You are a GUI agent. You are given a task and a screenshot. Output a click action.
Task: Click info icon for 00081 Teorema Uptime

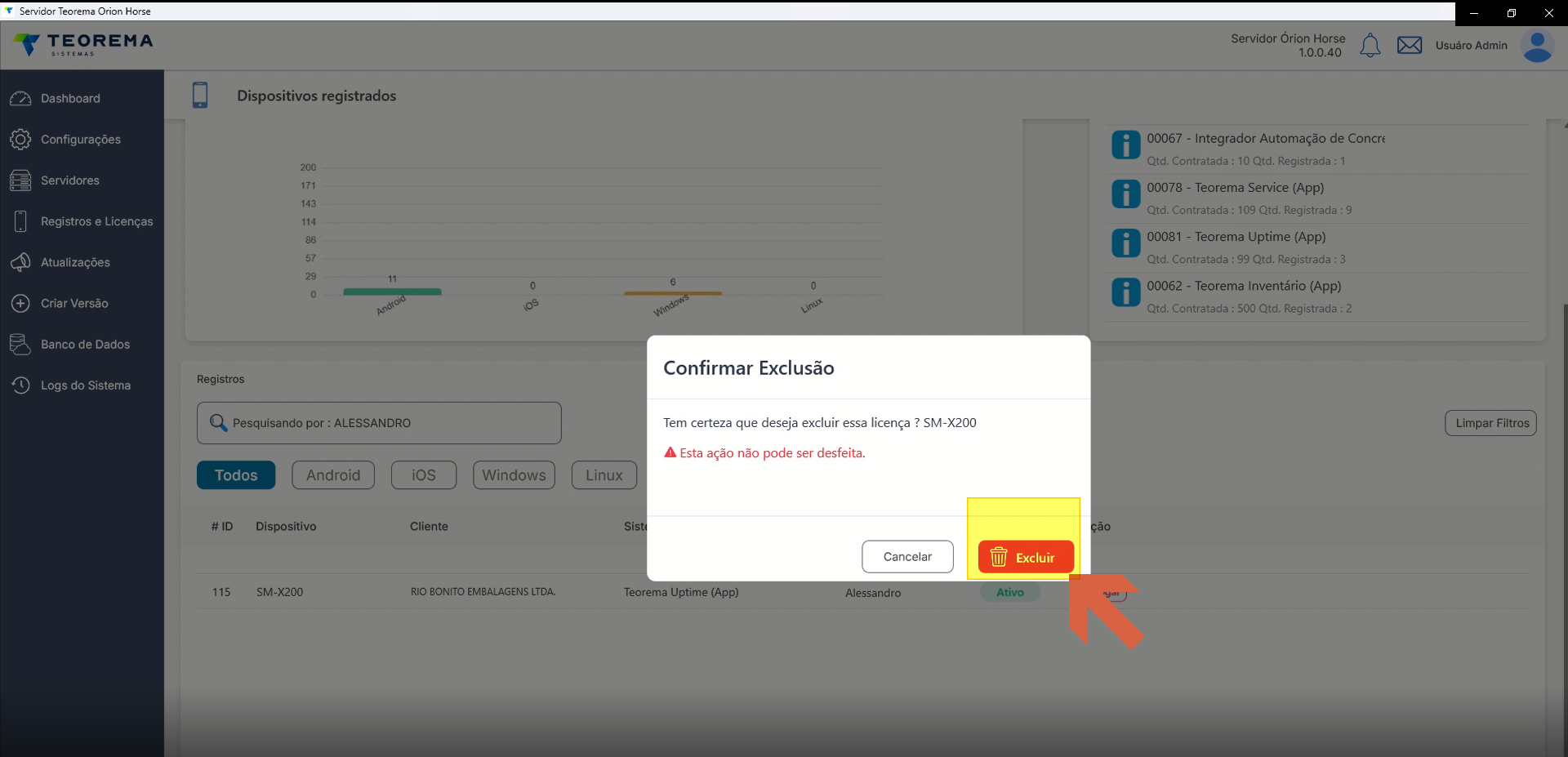coord(1125,243)
